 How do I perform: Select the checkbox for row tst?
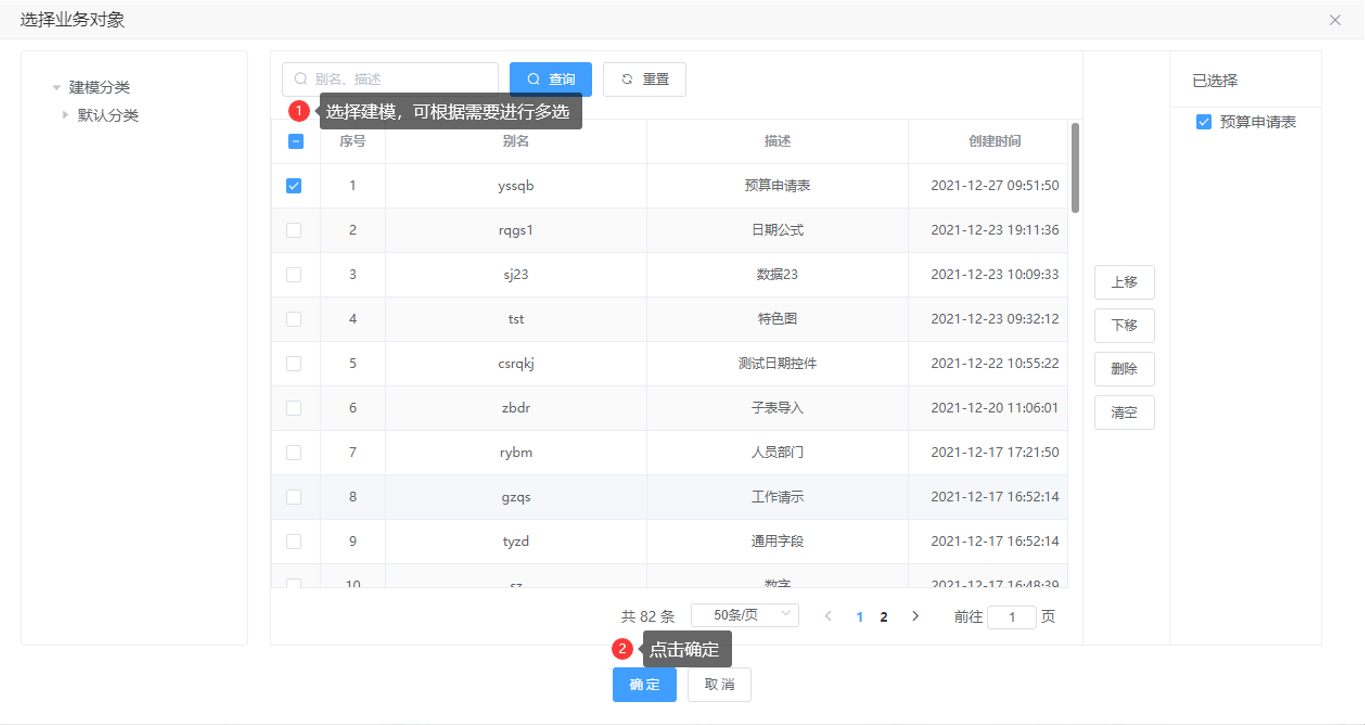point(294,319)
